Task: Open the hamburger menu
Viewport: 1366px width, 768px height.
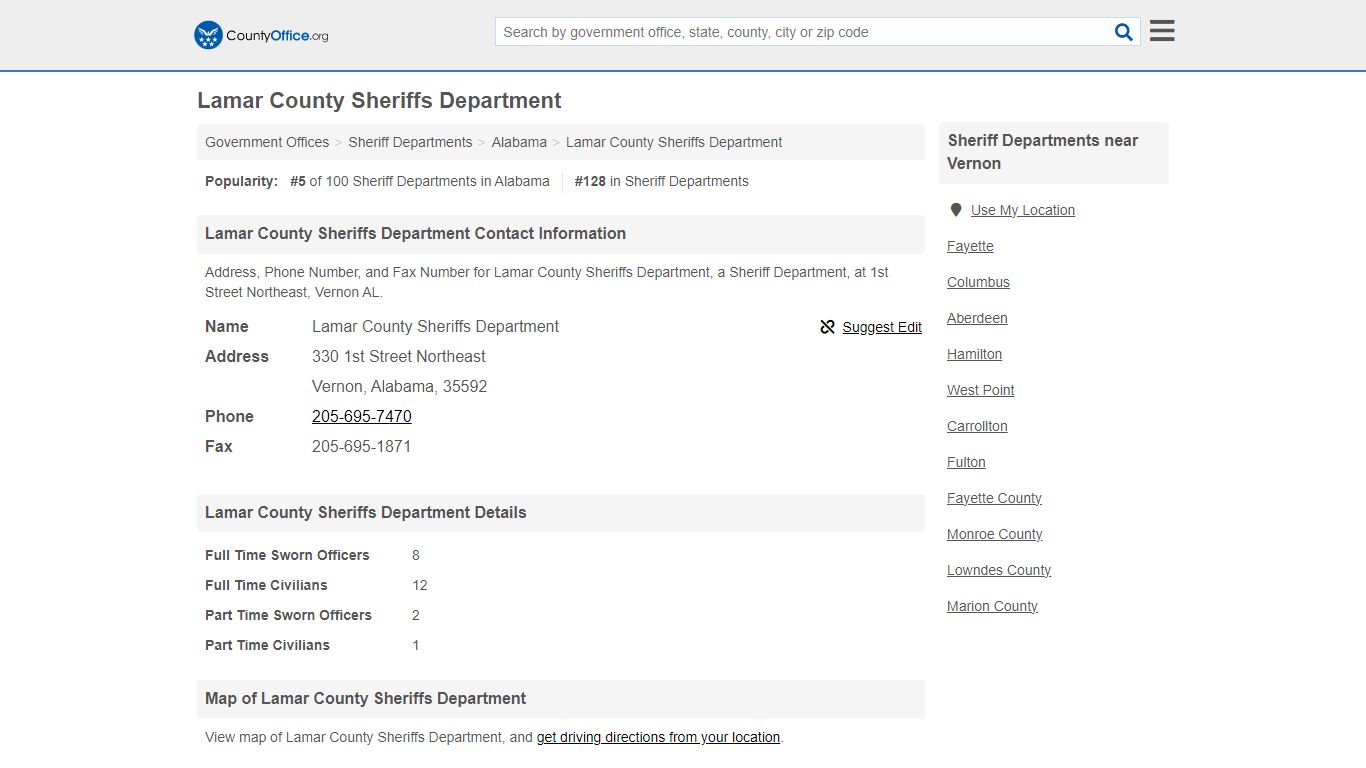Action: point(1162,31)
